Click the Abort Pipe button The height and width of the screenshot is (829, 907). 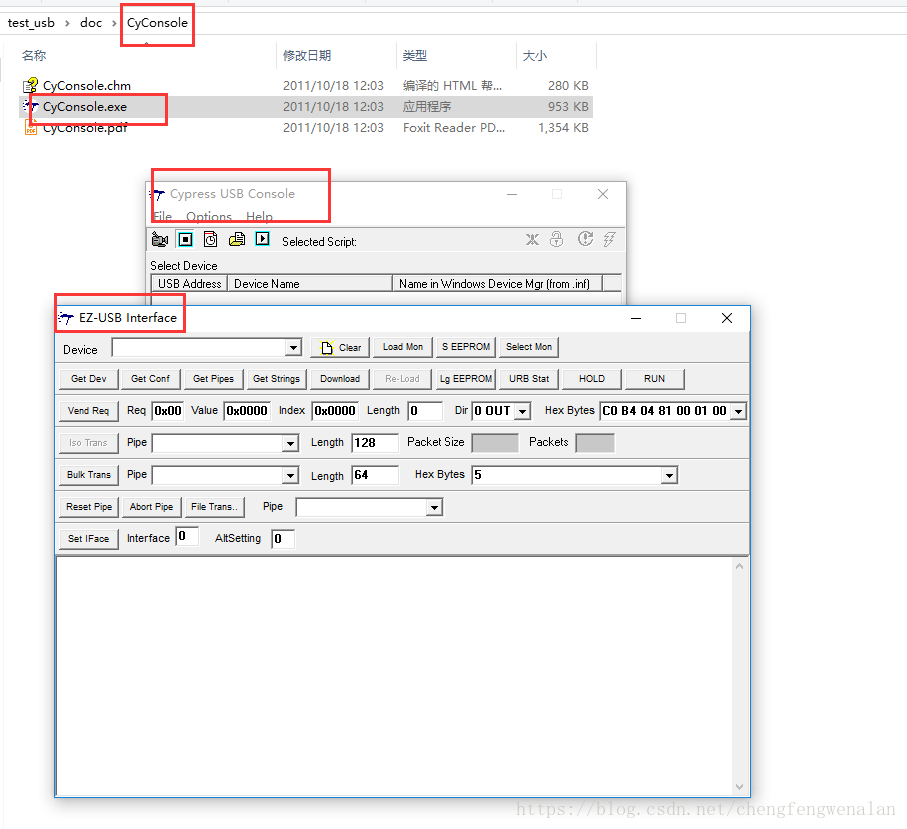152,507
